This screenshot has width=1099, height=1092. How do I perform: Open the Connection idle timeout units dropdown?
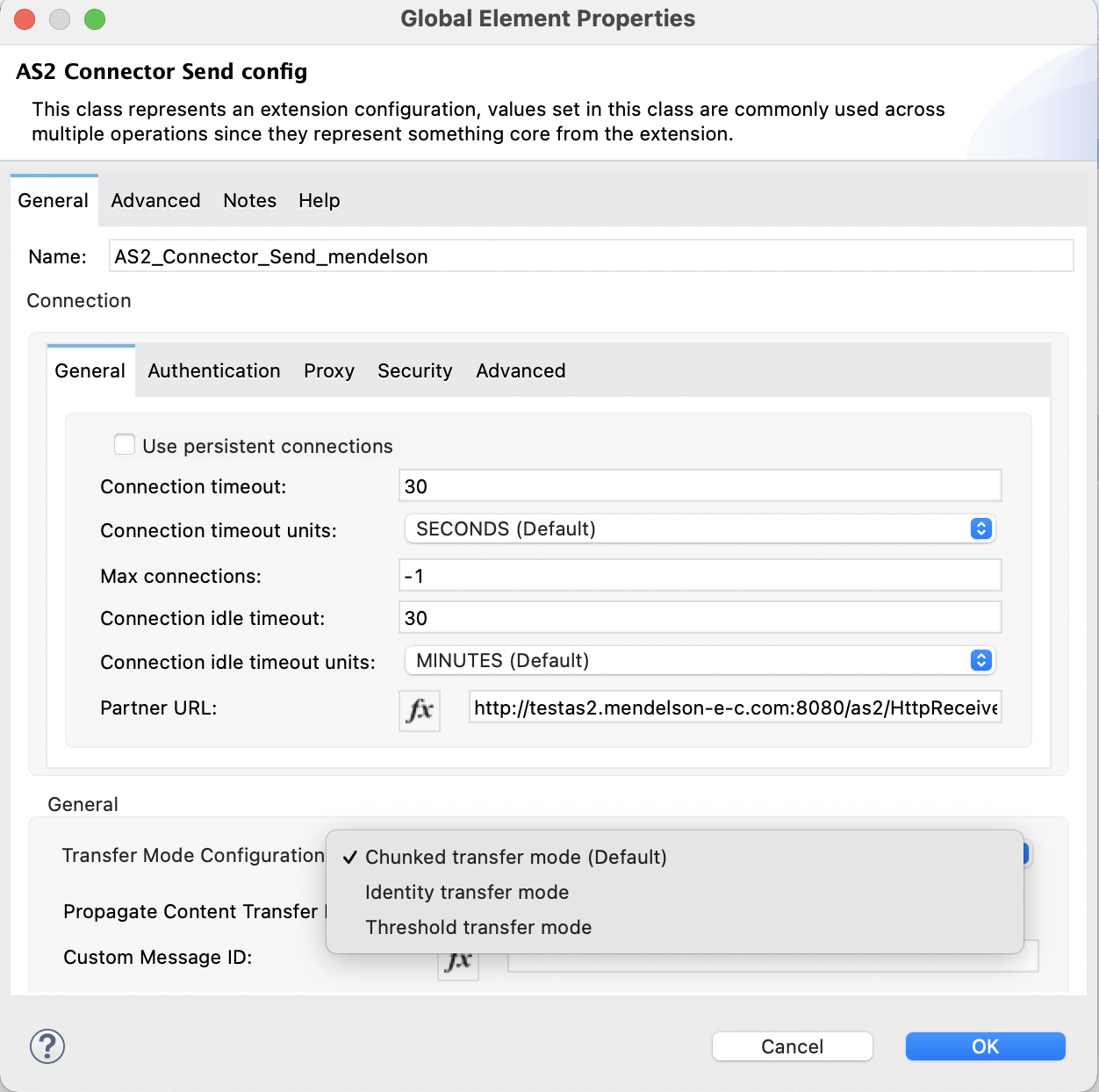[x=700, y=660]
